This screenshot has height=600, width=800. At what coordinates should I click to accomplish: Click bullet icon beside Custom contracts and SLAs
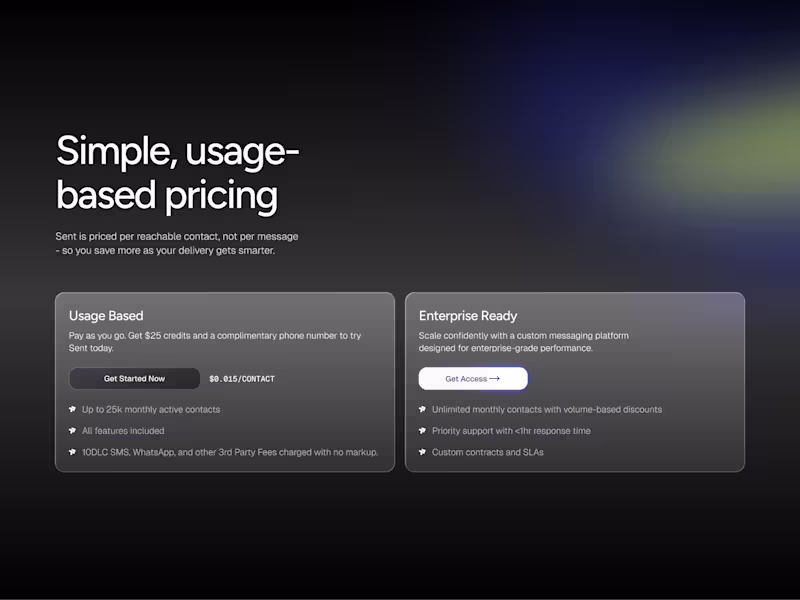422,453
